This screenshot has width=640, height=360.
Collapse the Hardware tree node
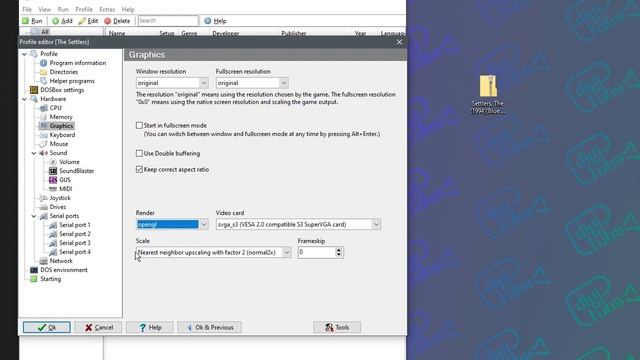tap(24, 99)
